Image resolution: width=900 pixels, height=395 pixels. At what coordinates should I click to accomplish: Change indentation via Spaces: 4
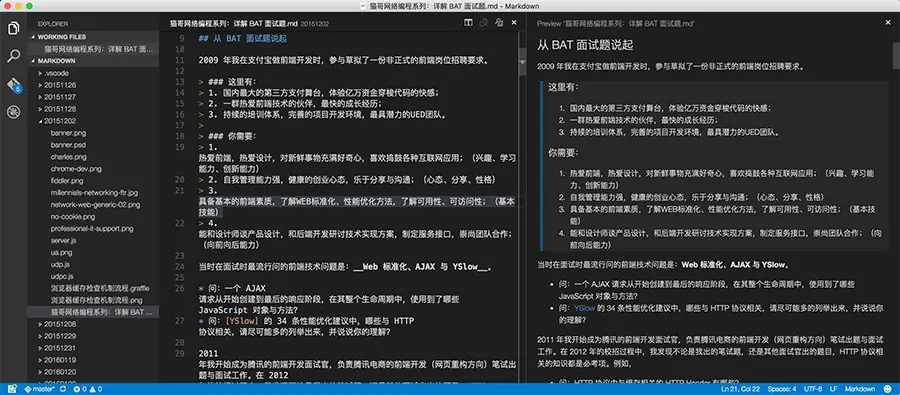coord(782,389)
